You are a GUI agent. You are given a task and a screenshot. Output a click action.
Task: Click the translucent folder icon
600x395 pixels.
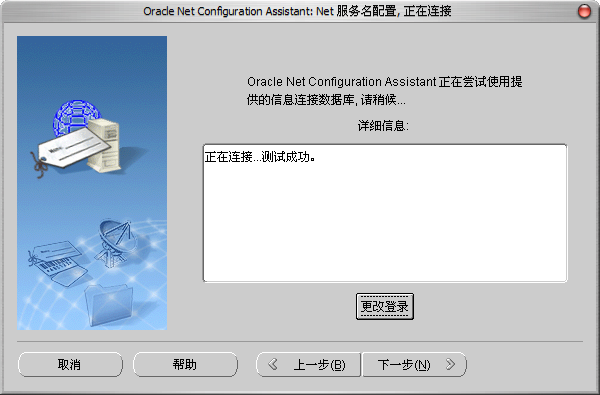coord(109,305)
